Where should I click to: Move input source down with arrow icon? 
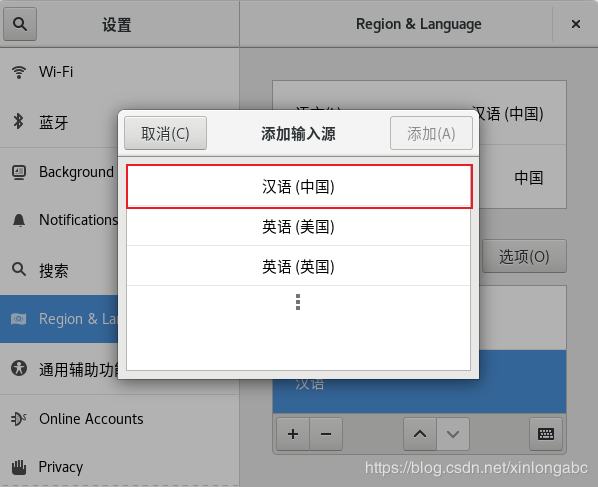453,434
